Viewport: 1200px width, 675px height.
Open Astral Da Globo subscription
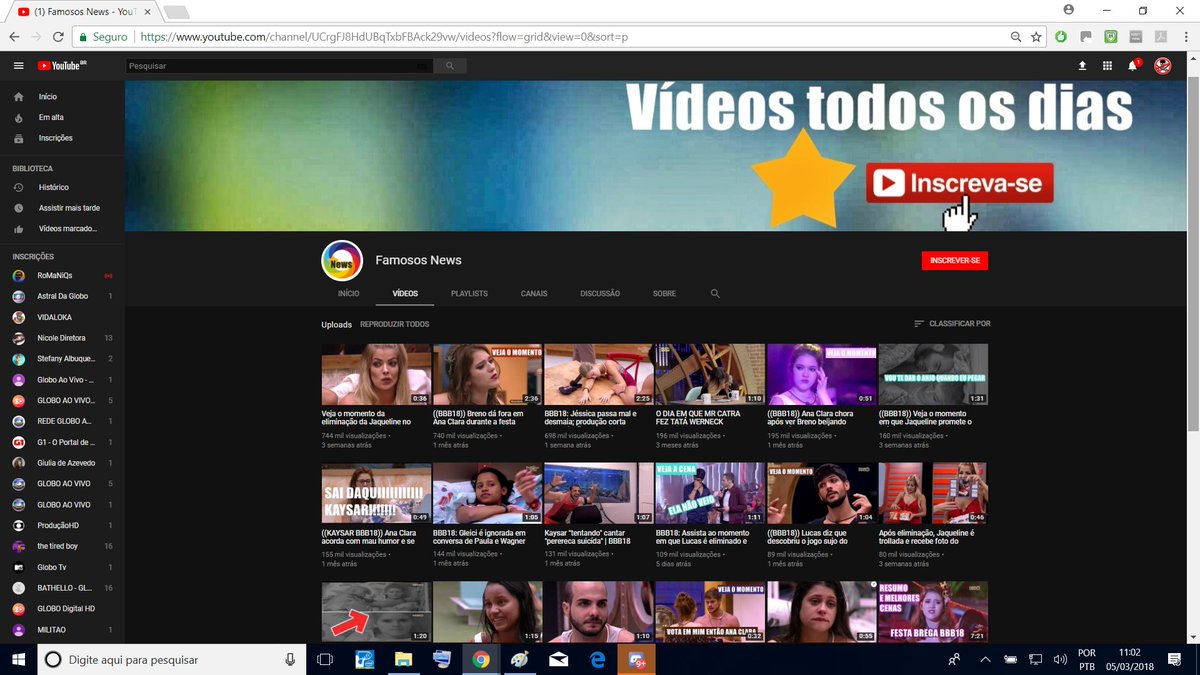pyautogui.click(x=61, y=296)
